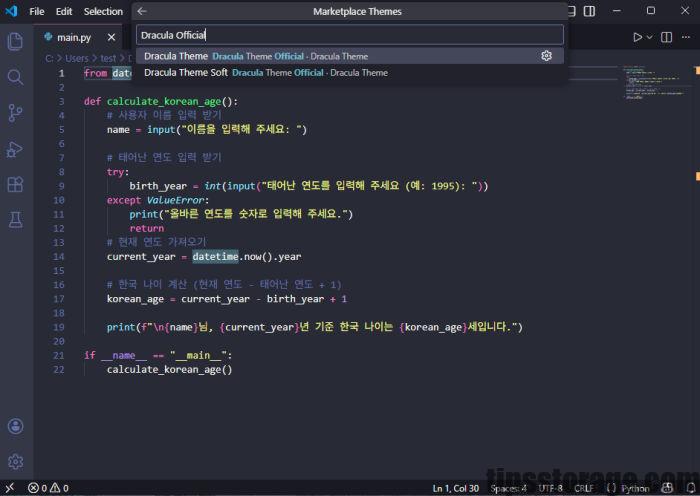Open notifications bell in status bar
The width and height of the screenshot is (700, 496).
[x=691, y=488]
